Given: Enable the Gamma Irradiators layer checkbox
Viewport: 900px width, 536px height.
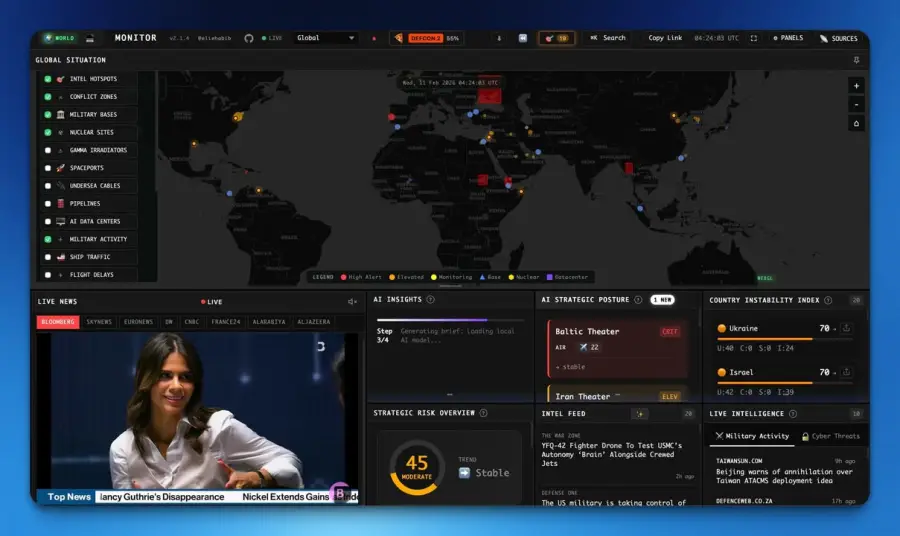Looking at the screenshot, I should pyautogui.click(x=48, y=150).
